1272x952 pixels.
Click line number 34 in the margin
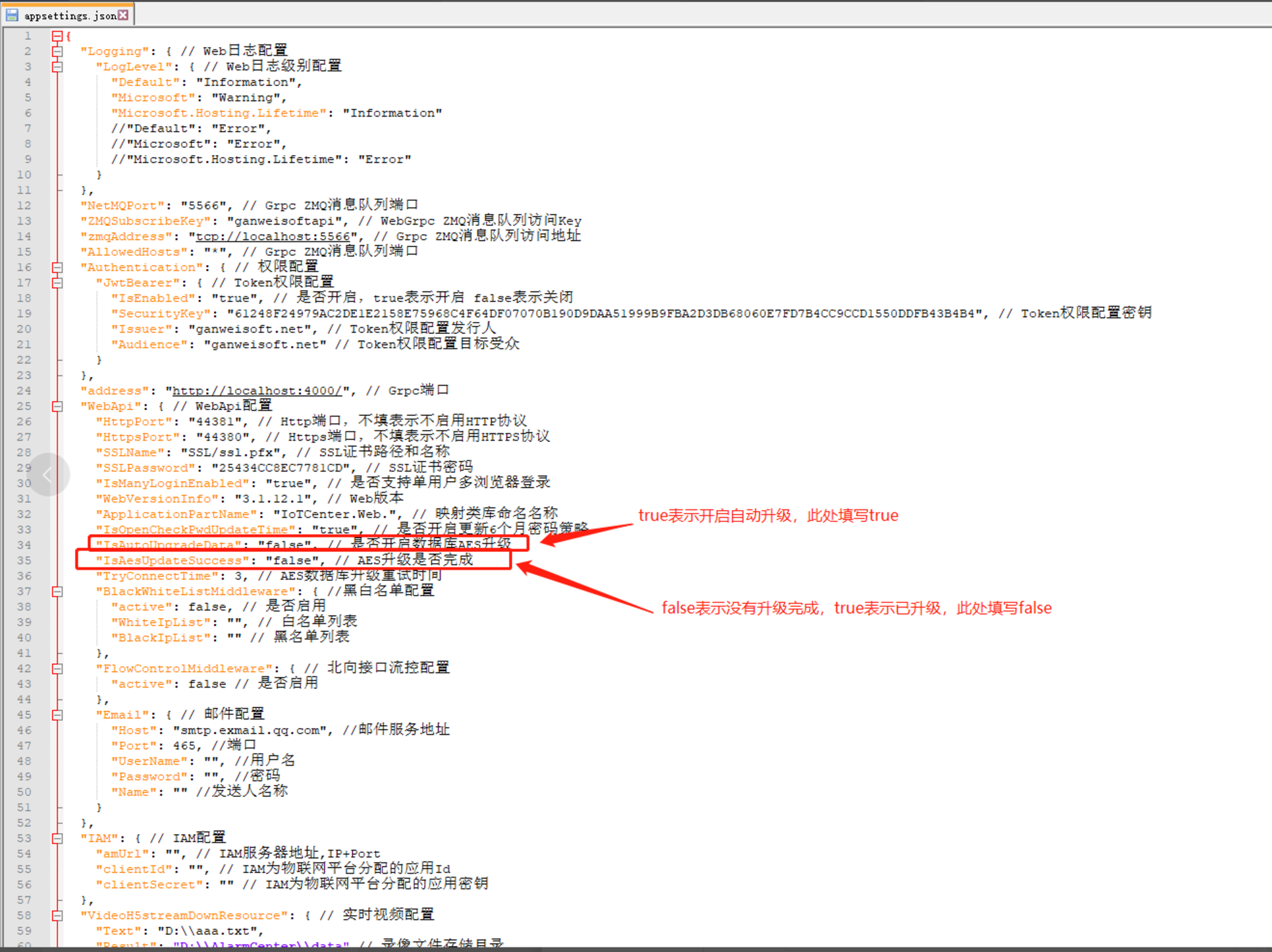(24, 545)
